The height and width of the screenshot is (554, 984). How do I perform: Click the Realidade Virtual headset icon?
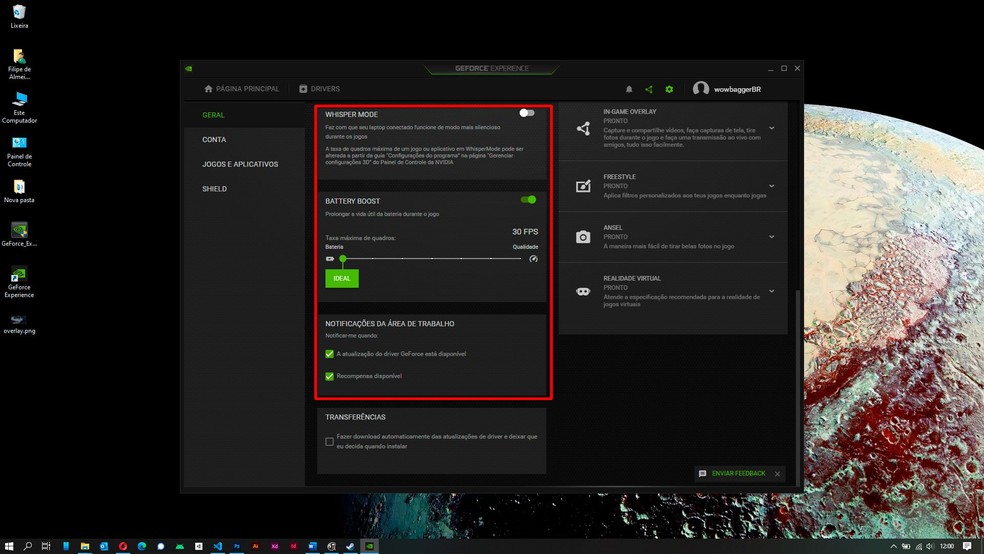pos(583,291)
